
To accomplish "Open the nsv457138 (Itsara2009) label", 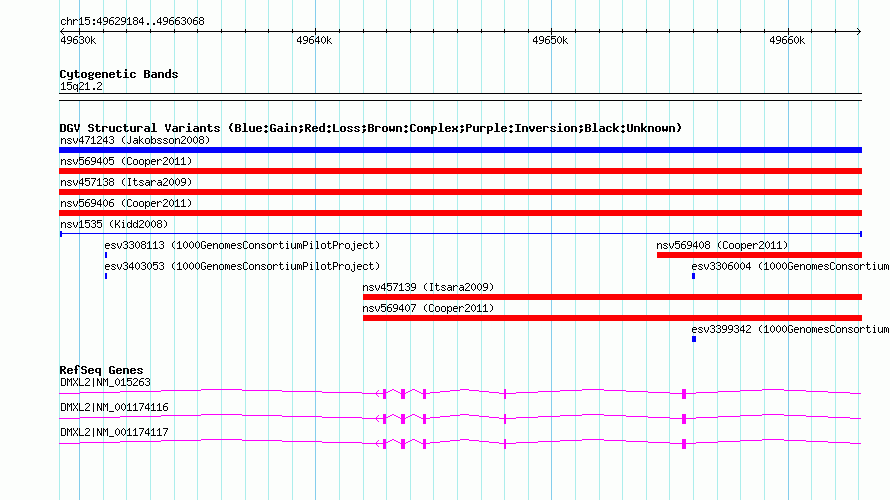I will pyautogui.click(x=126, y=182).
